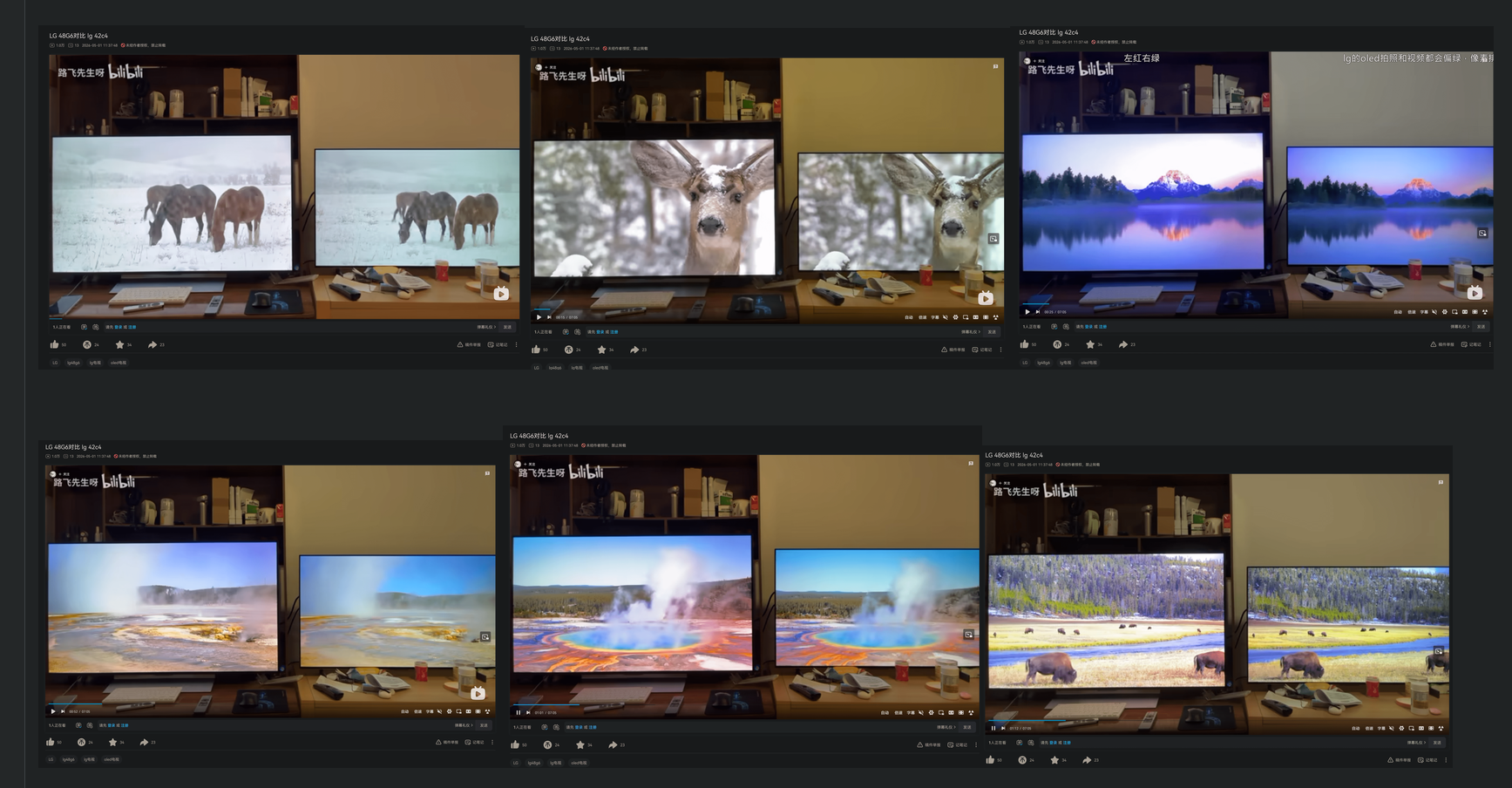
Task: Pause the video in the rainbow spring screenshot
Action: click(518, 712)
